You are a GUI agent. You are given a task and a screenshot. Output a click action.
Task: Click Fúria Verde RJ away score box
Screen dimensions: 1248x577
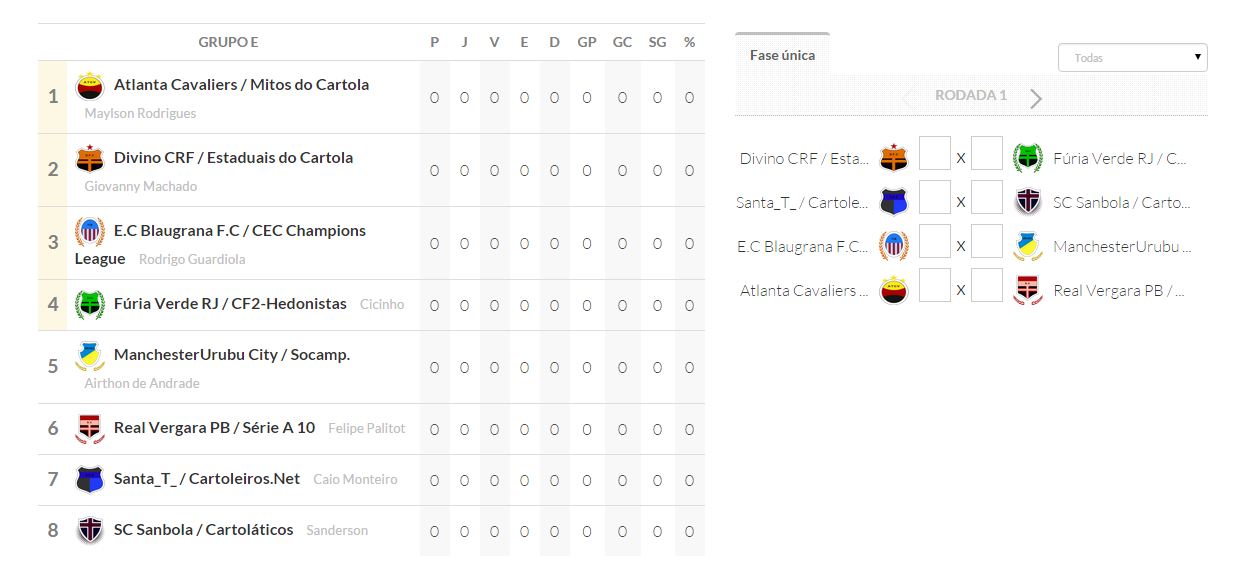(x=987, y=154)
